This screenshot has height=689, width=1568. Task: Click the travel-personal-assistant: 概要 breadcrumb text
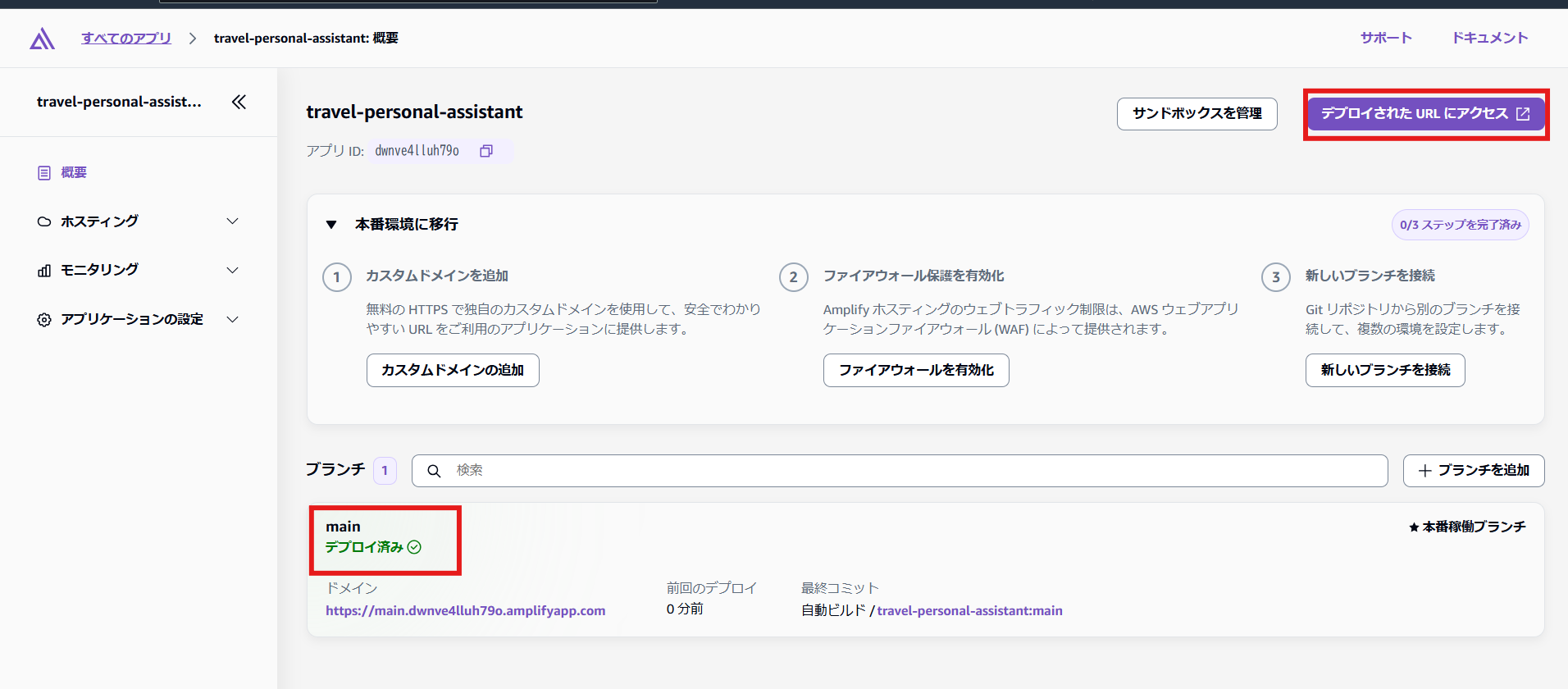coord(306,38)
